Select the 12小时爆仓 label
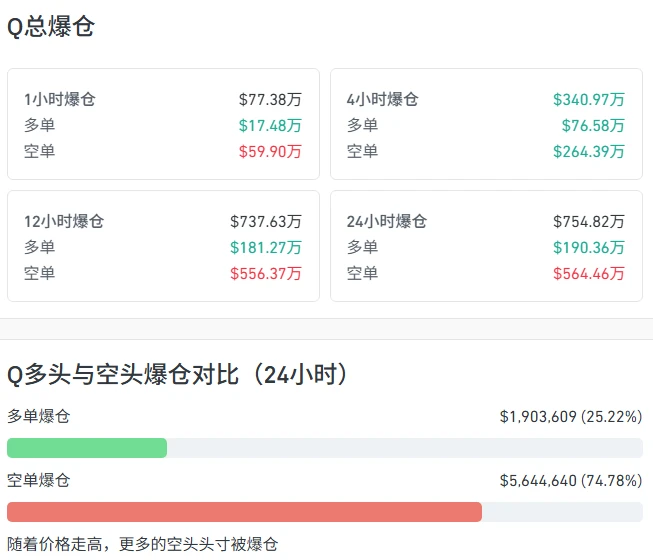Screen dimensions: 653x560 64,222
